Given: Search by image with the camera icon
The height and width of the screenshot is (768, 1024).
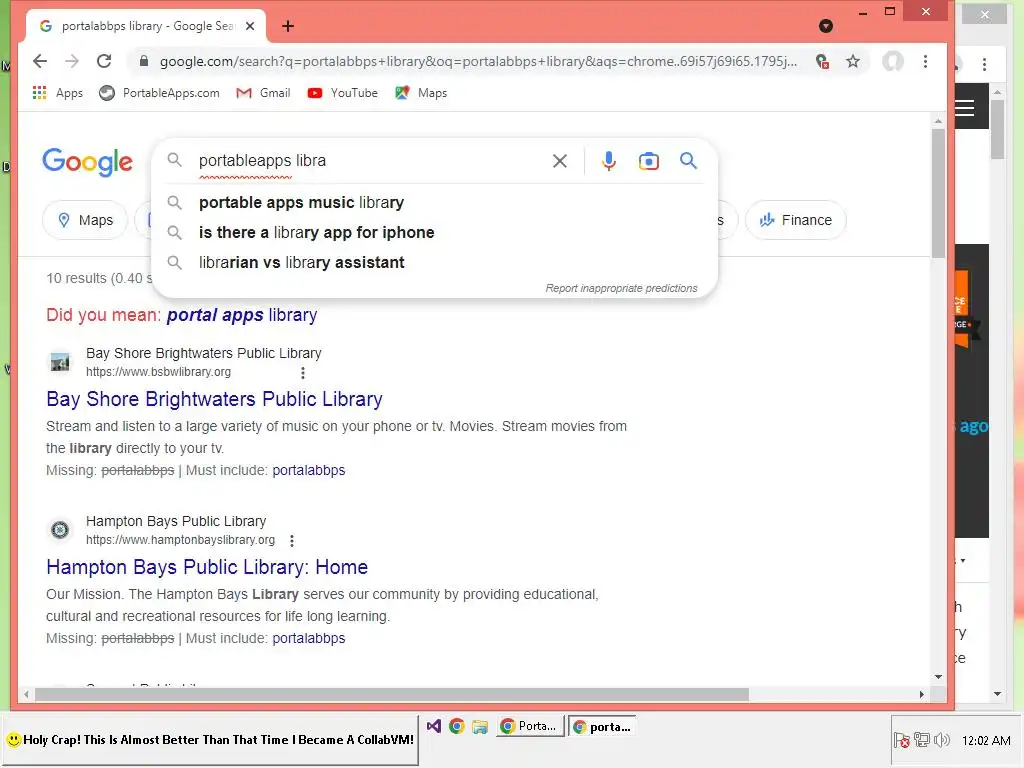Looking at the screenshot, I should click(x=648, y=161).
